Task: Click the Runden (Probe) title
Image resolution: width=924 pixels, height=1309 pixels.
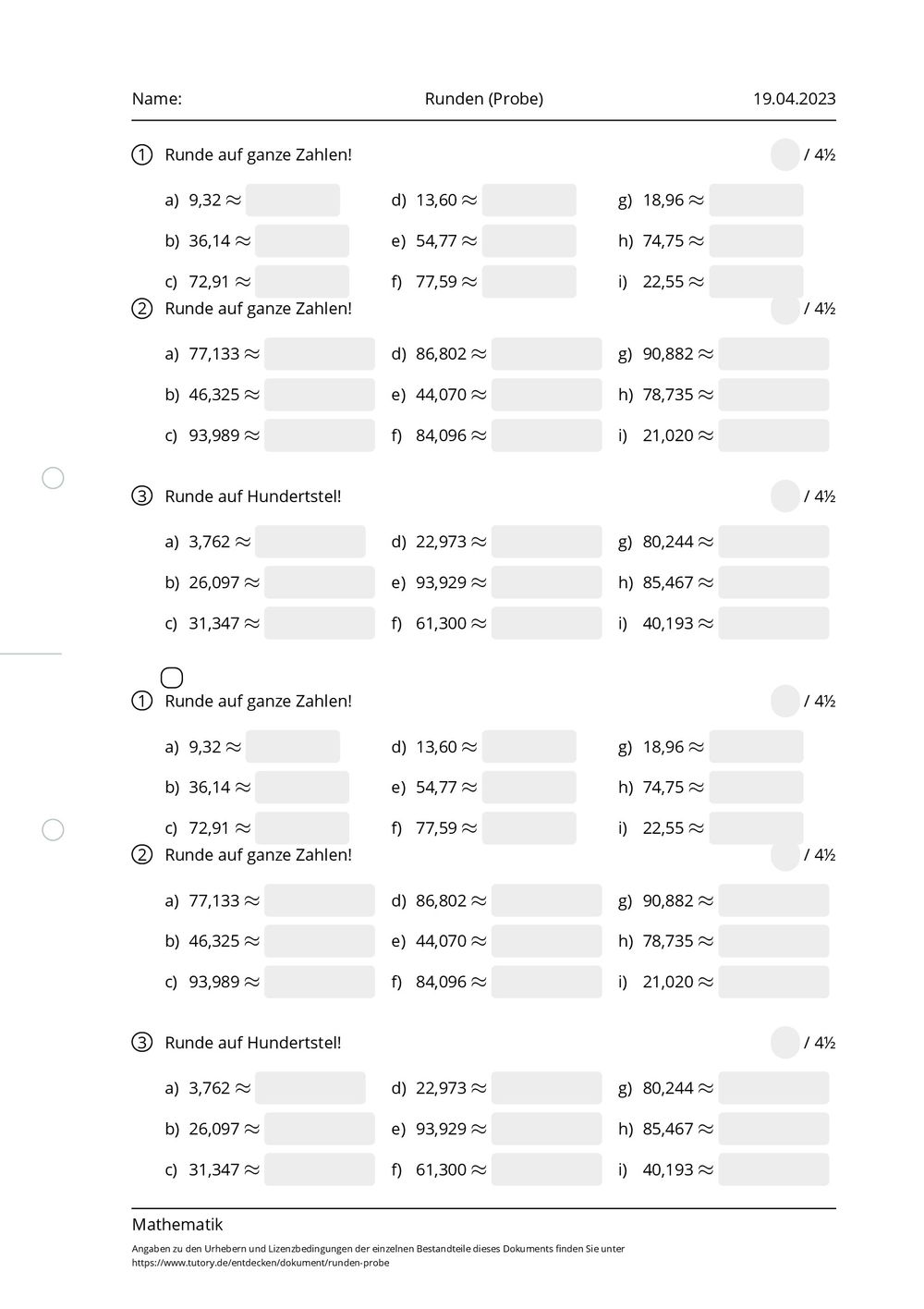Action: (484, 99)
